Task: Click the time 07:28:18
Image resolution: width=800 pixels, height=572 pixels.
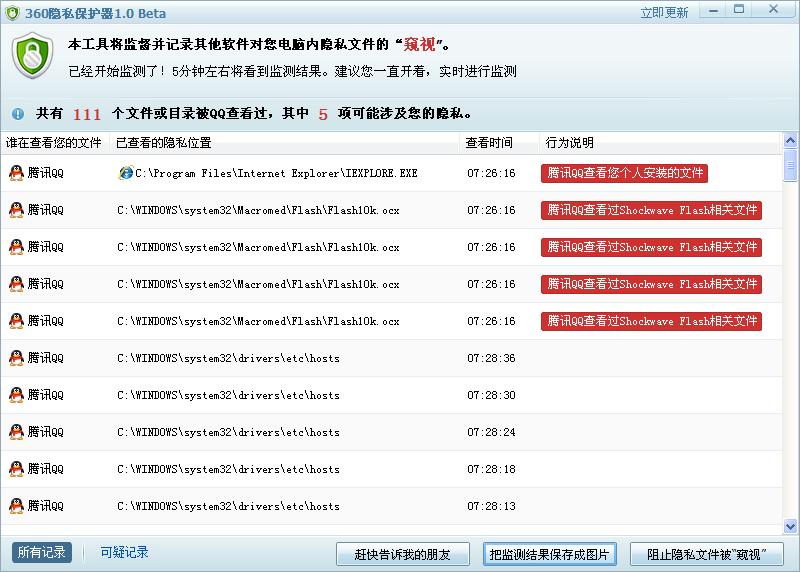Action: click(491, 469)
